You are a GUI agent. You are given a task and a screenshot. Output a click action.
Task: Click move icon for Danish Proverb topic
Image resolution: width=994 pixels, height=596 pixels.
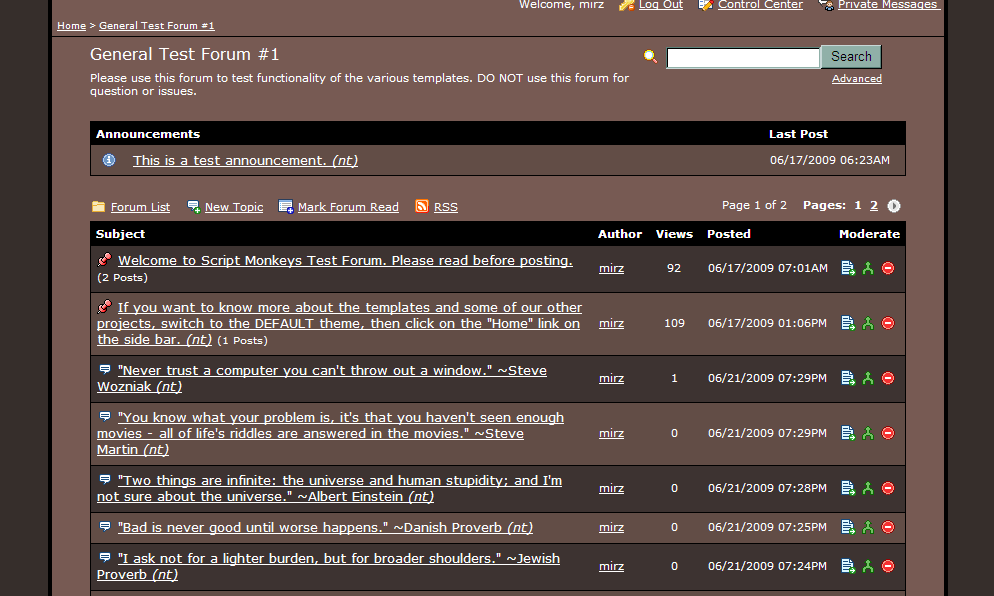848,528
